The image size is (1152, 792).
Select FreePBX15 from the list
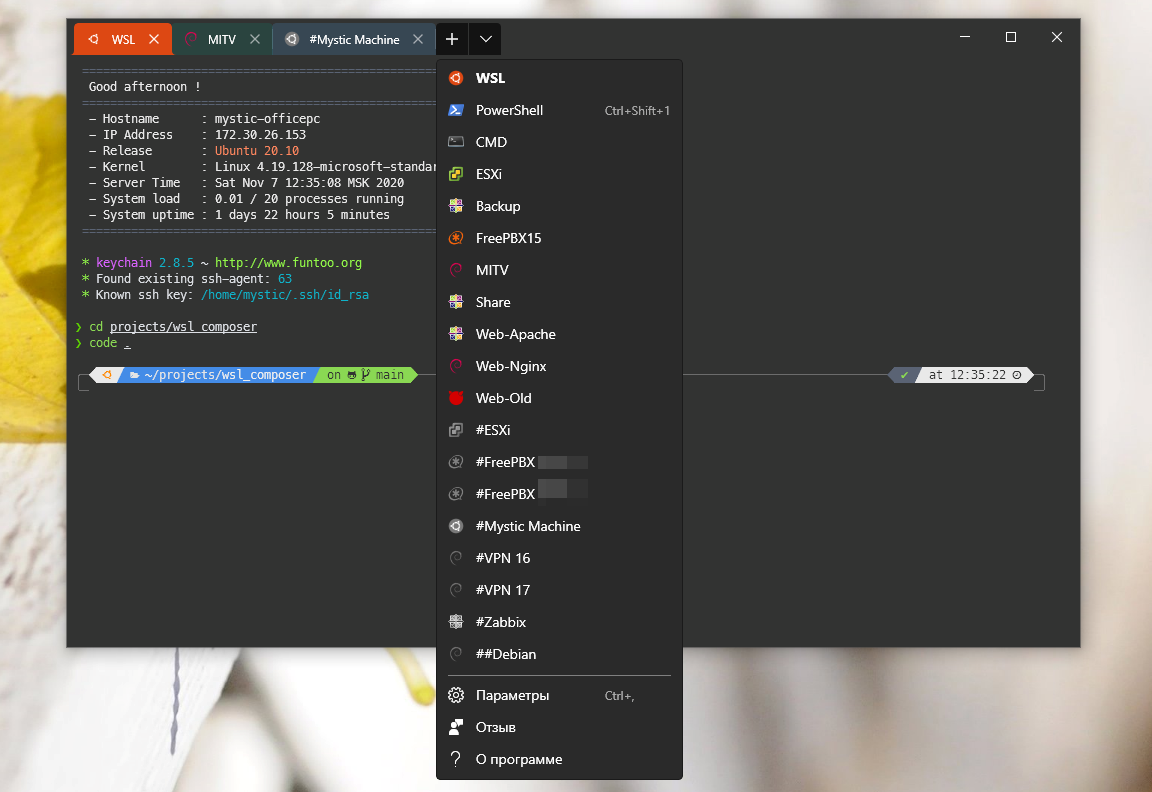click(559, 238)
